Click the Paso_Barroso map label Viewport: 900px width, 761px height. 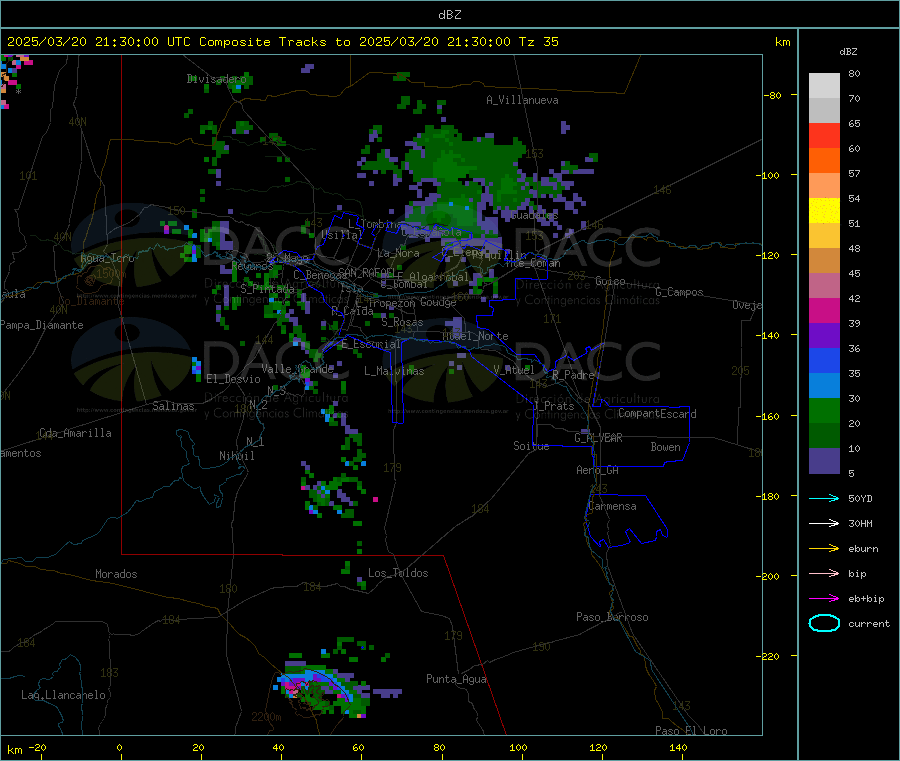point(612,617)
